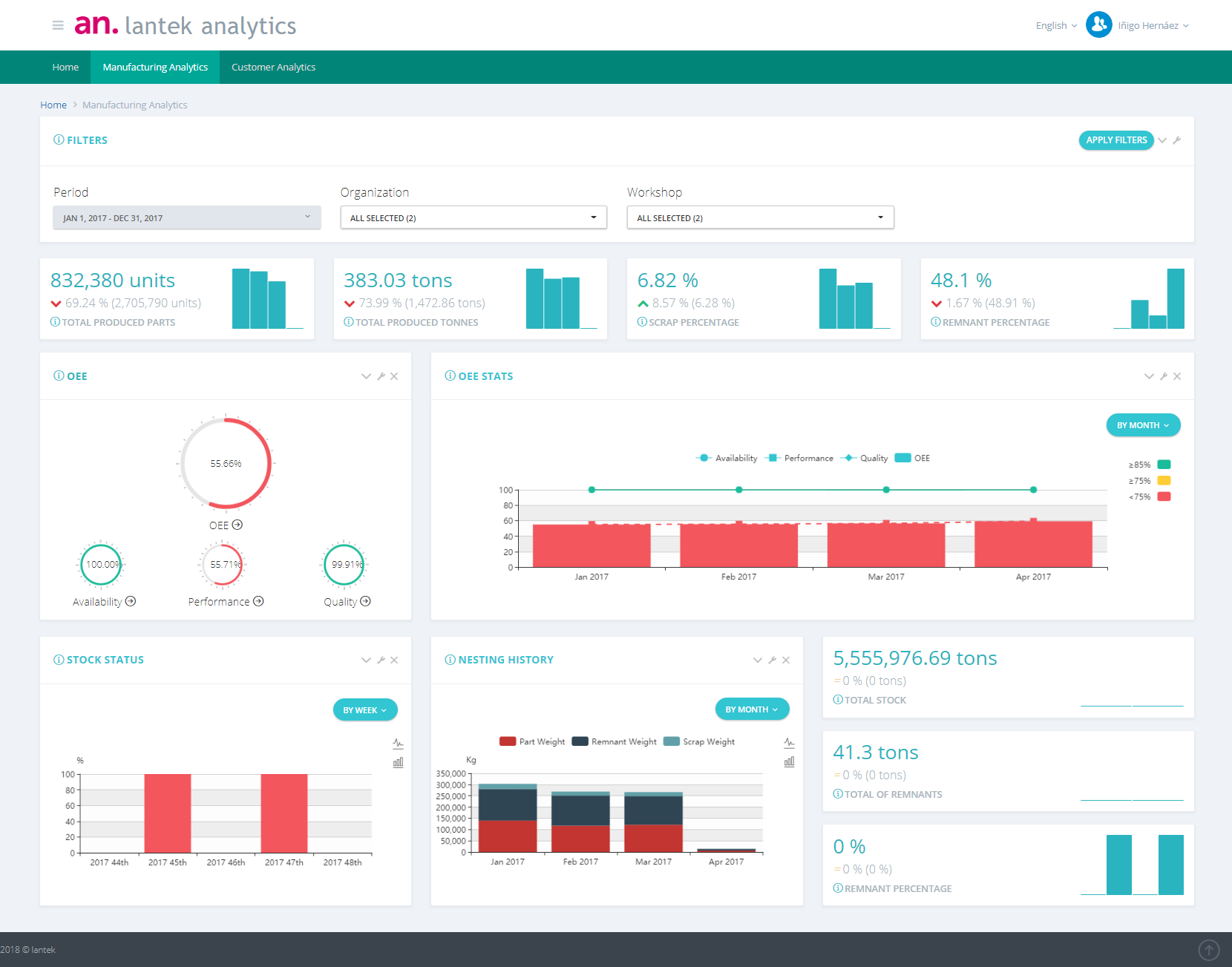The height and width of the screenshot is (967, 1232).
Task: Go to the Home navigation tab
Action: (65, 67)
